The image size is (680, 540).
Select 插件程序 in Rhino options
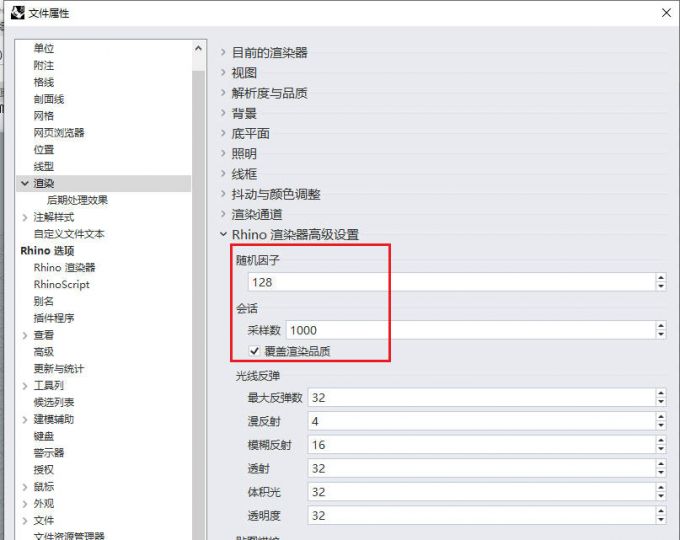pos(54,318)
